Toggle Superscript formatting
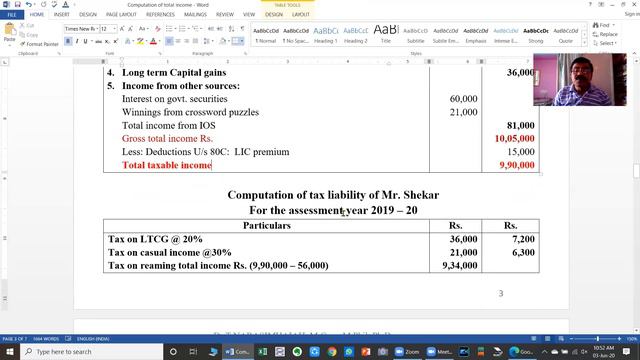 pos(116,41)
